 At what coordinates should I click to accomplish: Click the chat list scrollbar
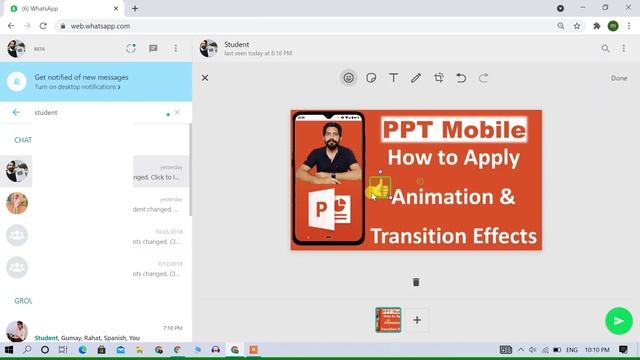(190, 169)
